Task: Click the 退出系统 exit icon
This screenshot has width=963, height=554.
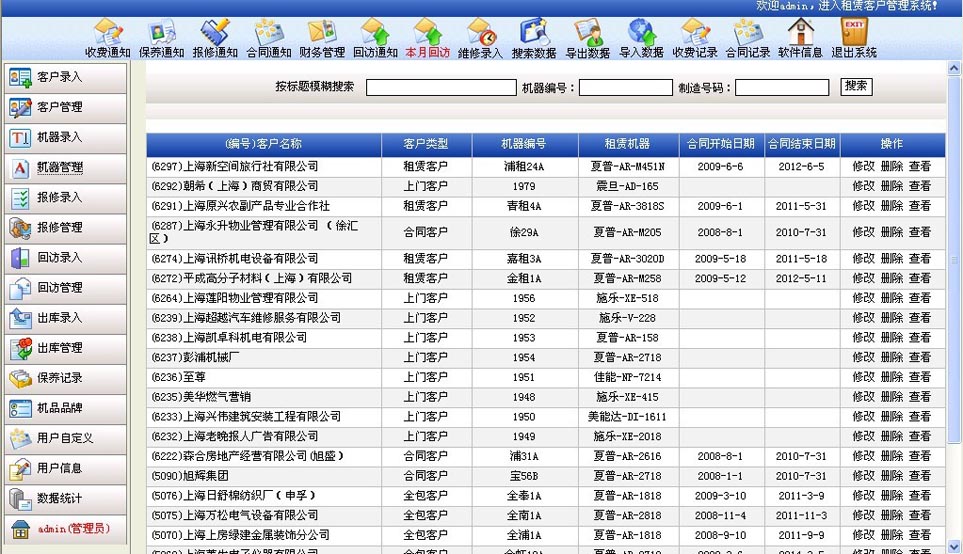Action: tap(854, 38)
